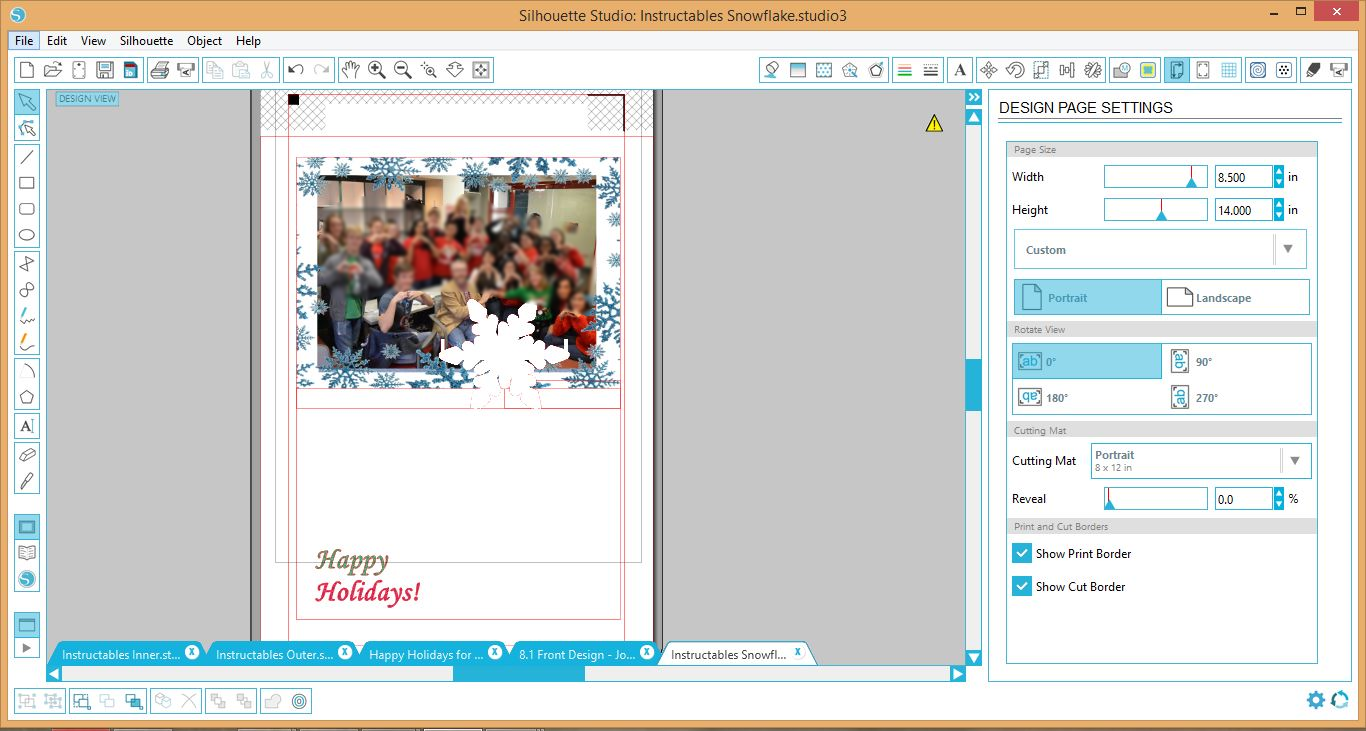The height and width of the screenshot is (731, 1366).
Task: Select the Draw an Ellipse tool
Action: pyautogui.click(x=27, y=236)
